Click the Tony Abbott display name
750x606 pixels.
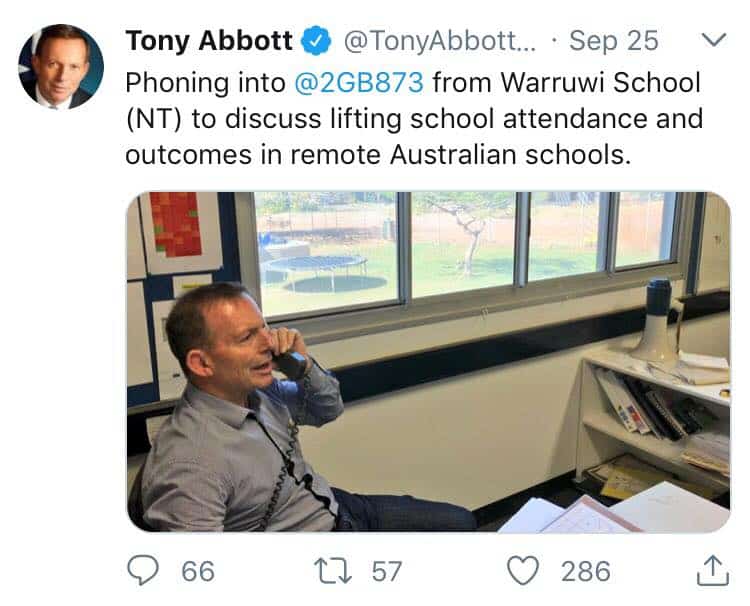(x=210, y=42)
